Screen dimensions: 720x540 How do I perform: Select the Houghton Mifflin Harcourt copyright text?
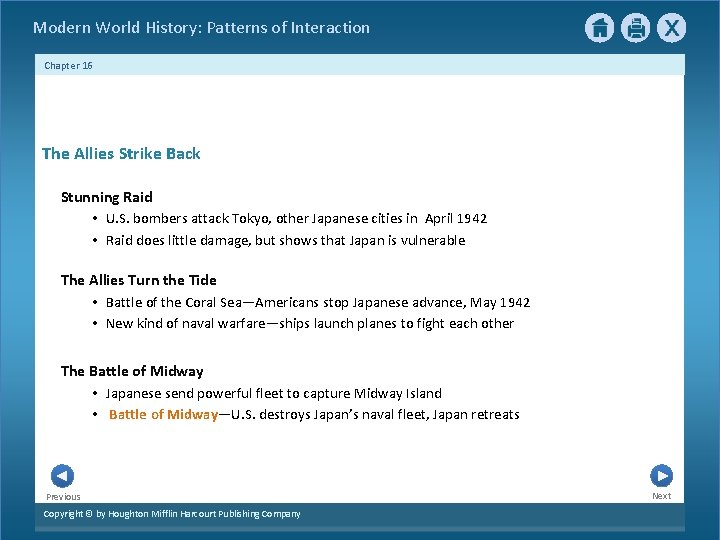(172, 514)
